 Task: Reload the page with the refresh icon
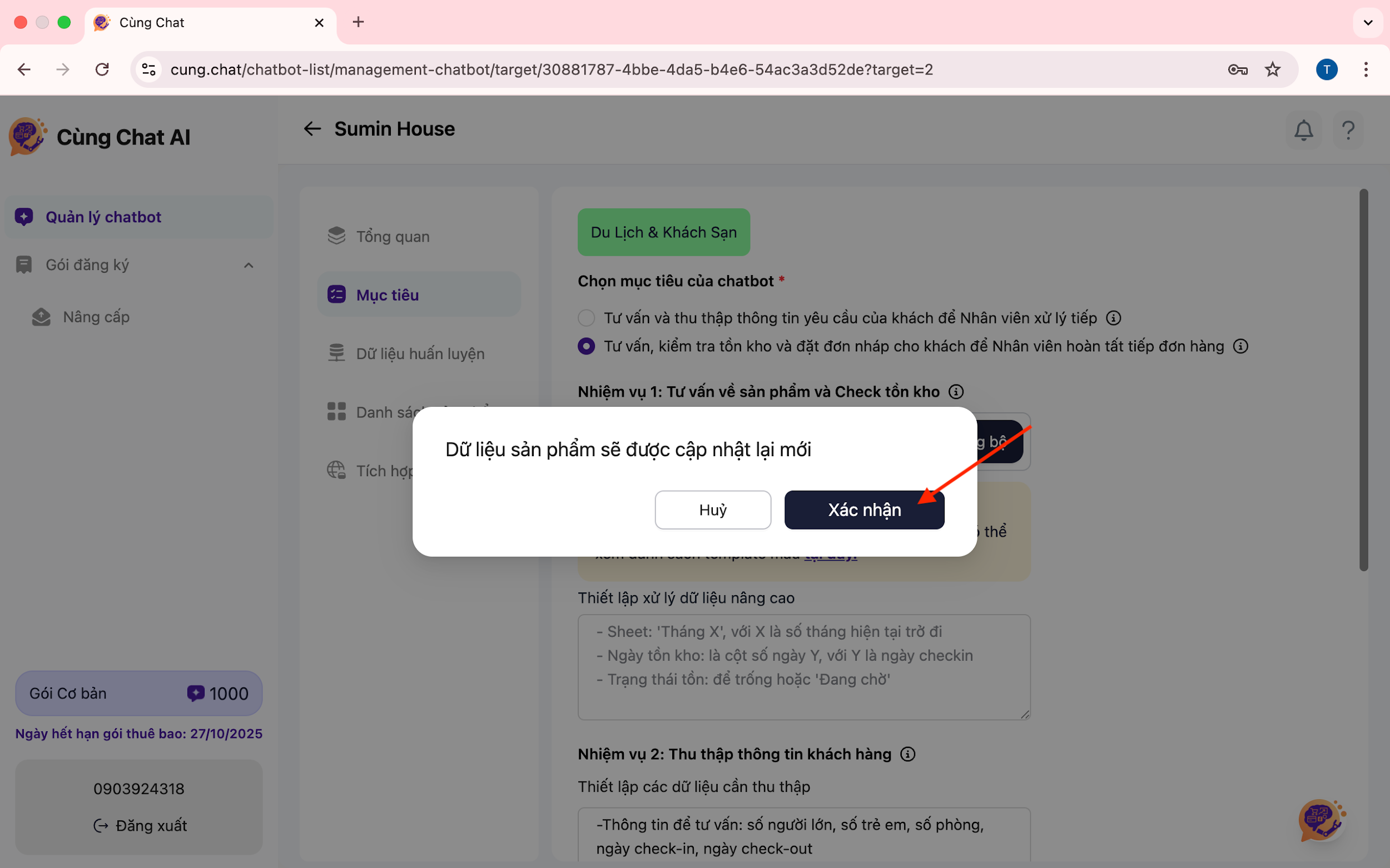pos(102,69)
